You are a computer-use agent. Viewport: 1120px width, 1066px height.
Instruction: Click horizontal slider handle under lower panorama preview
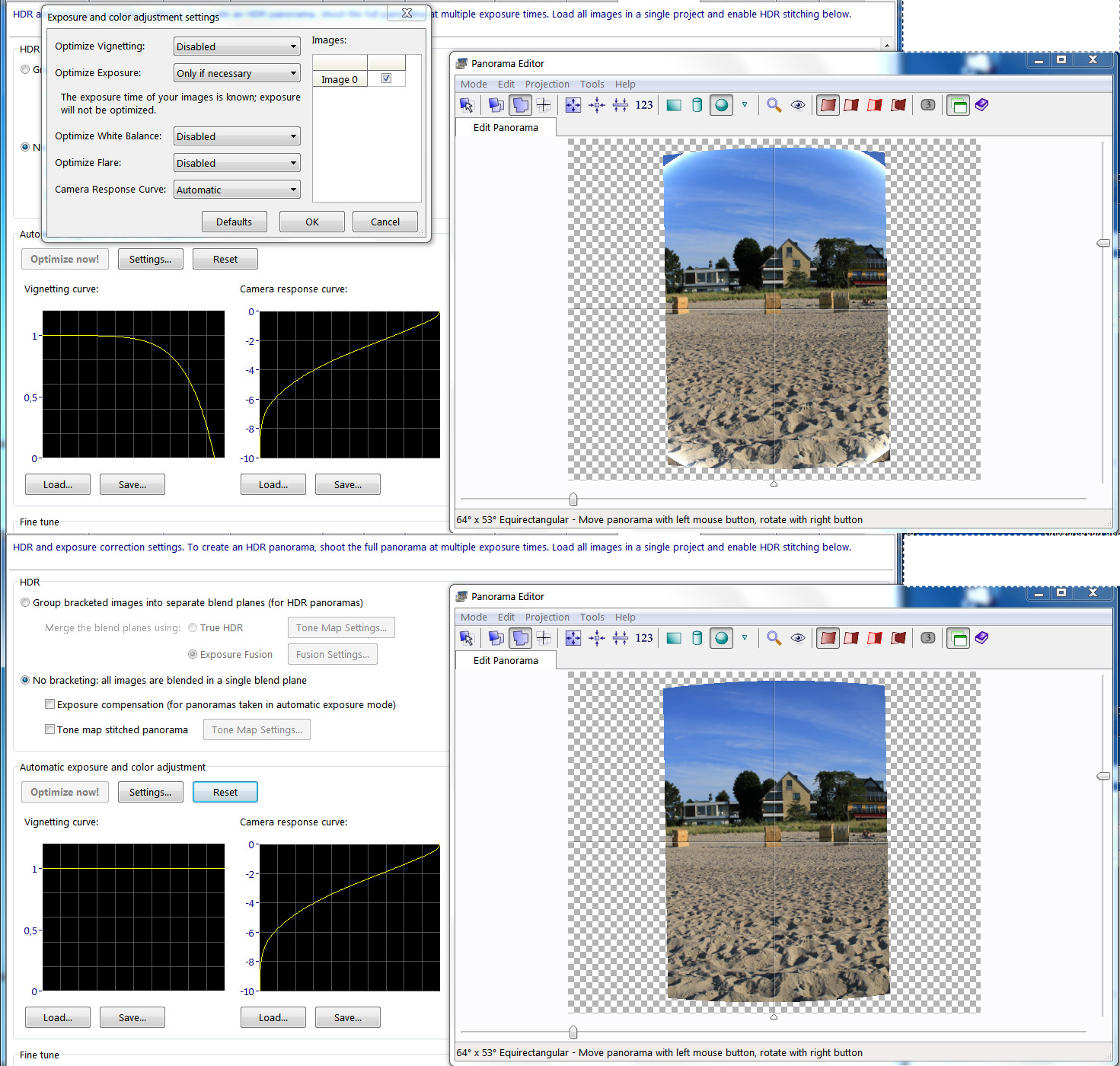573,1032
